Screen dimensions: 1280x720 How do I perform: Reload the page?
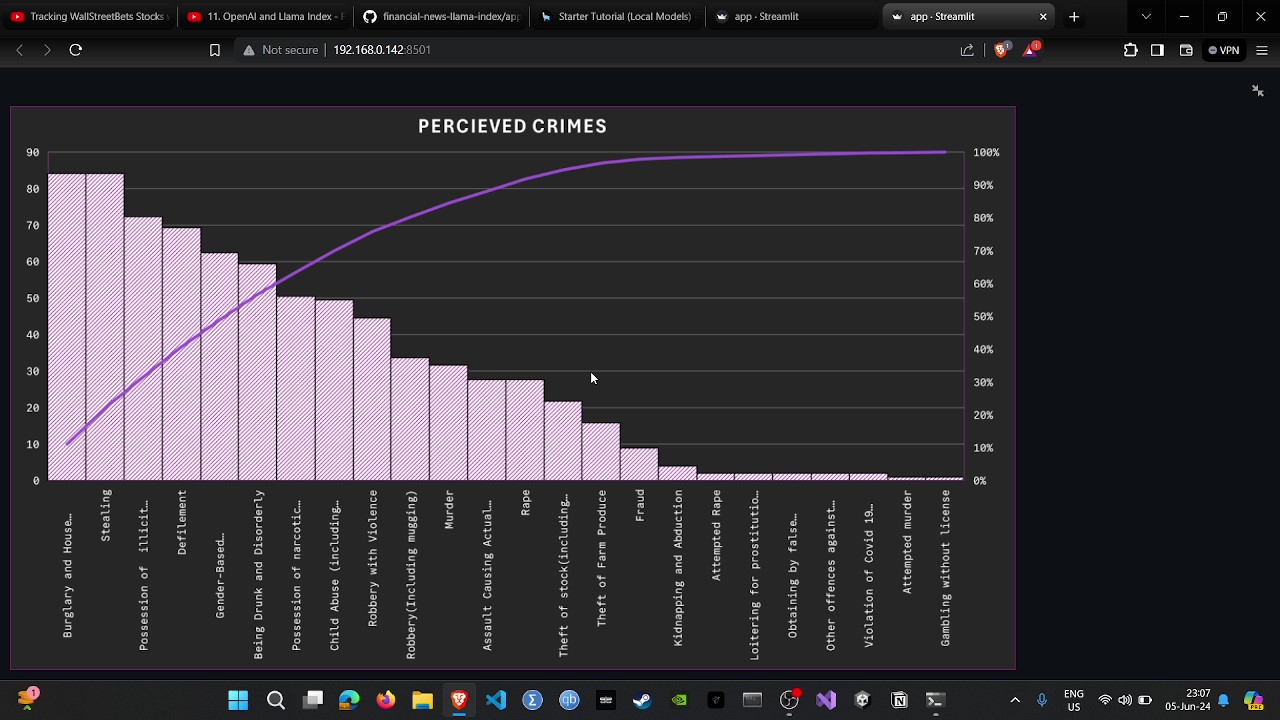[75, 50]
